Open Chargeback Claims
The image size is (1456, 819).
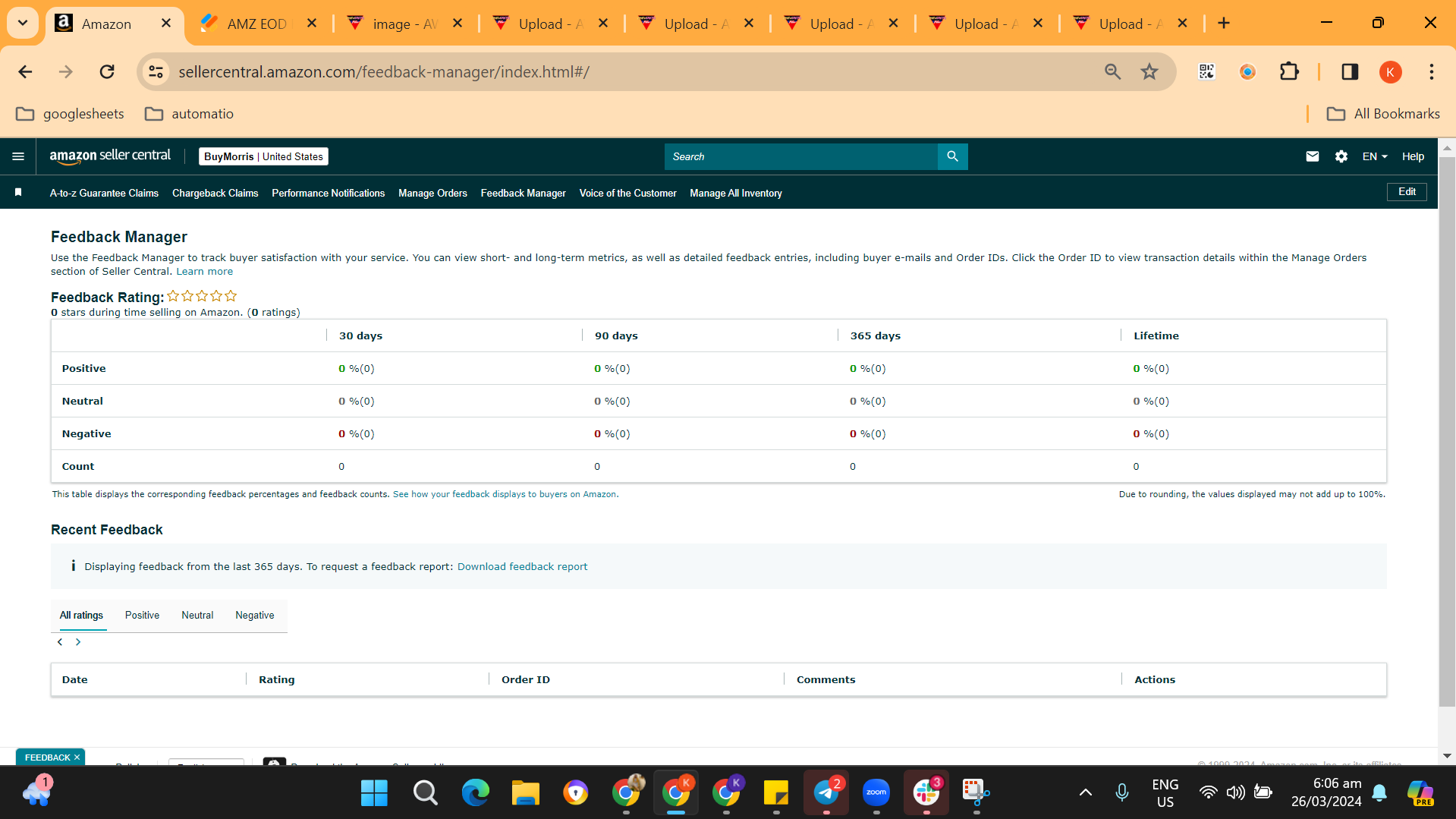[x=215, y=194]
